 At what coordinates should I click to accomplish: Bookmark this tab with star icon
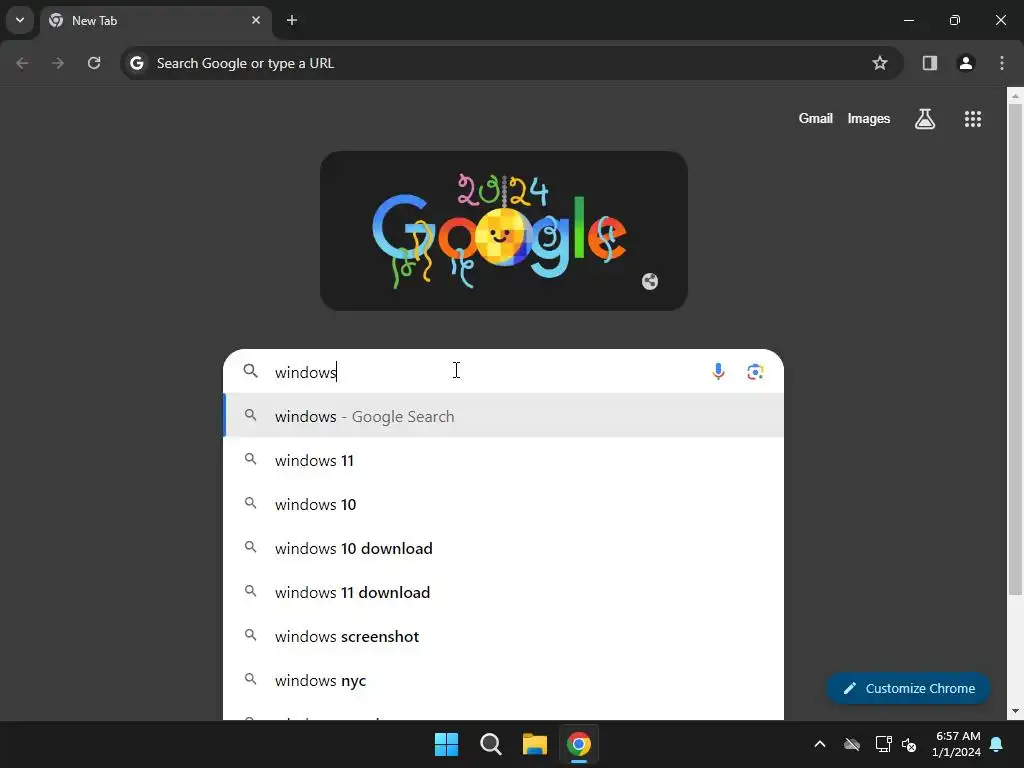880,63
